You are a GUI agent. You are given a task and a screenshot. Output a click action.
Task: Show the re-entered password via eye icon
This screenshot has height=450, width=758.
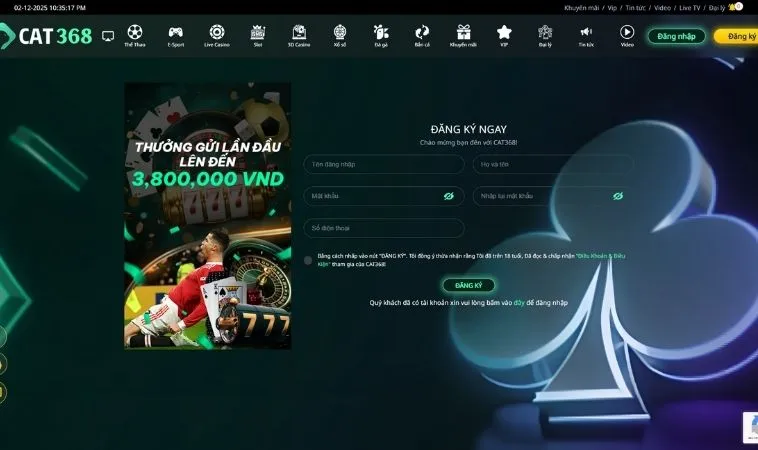click(x=618, y=196)
